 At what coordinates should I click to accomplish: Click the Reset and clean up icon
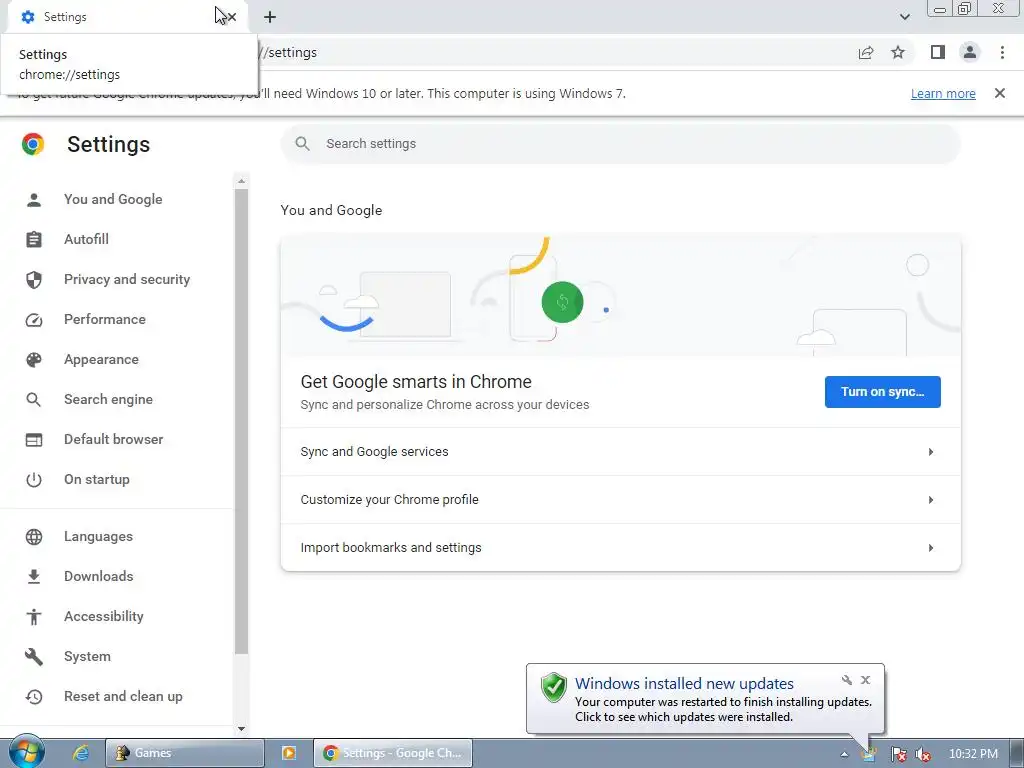click(33, 697)
